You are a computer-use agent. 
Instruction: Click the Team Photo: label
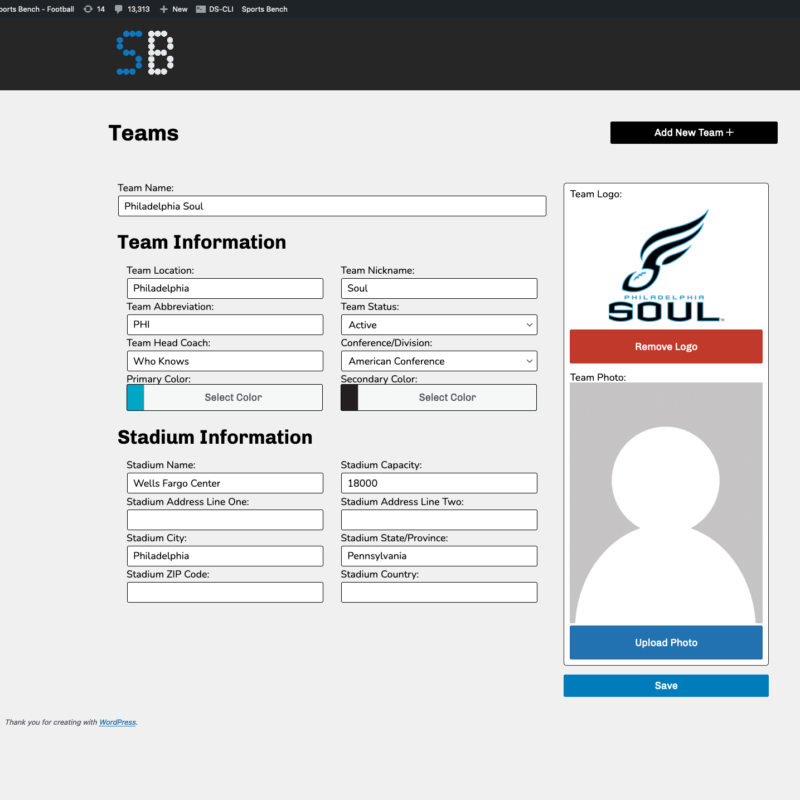597,377
